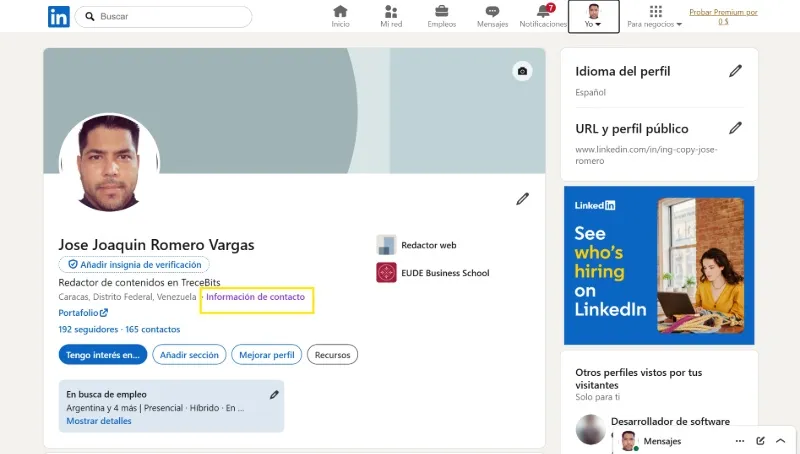Open Información de contacto link
The width and height of the screenshot is (800, 454).
256,297
